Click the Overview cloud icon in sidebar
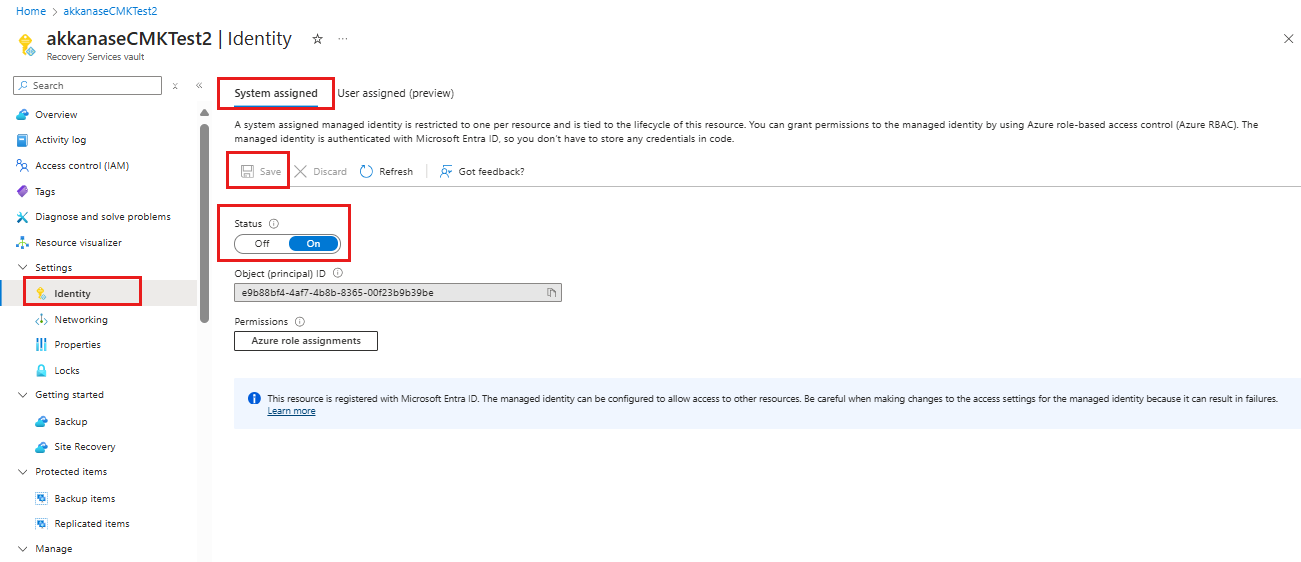Screen dimensions: 1301x562 (22, 114)
